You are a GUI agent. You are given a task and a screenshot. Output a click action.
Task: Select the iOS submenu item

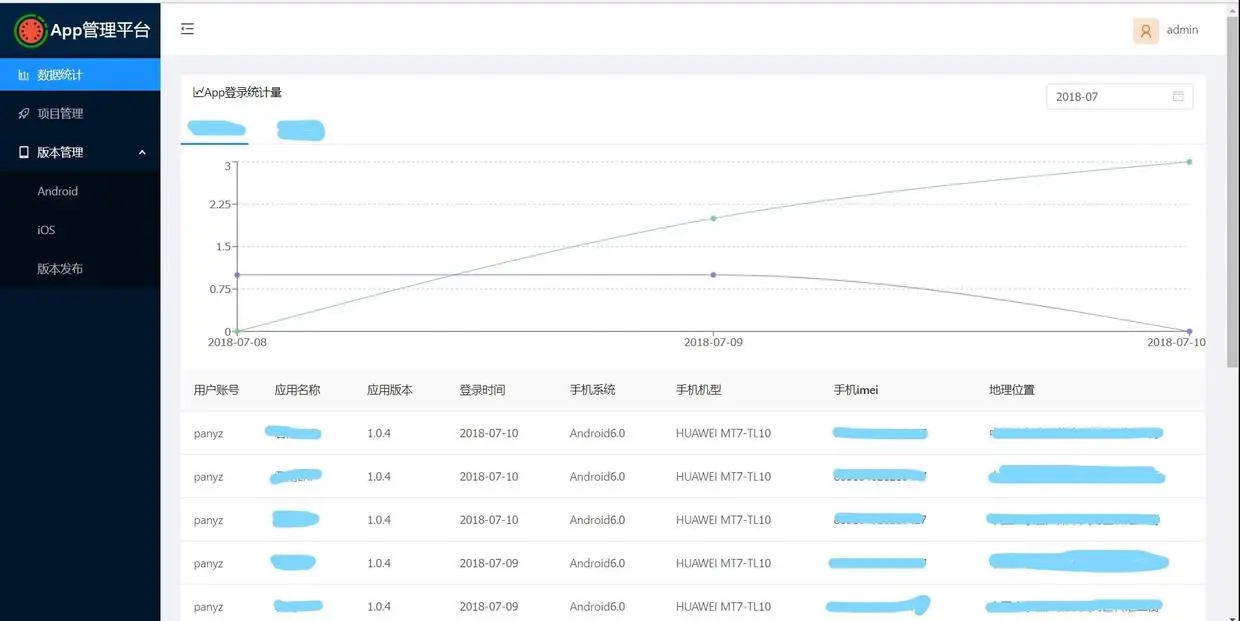click(80, 230)
